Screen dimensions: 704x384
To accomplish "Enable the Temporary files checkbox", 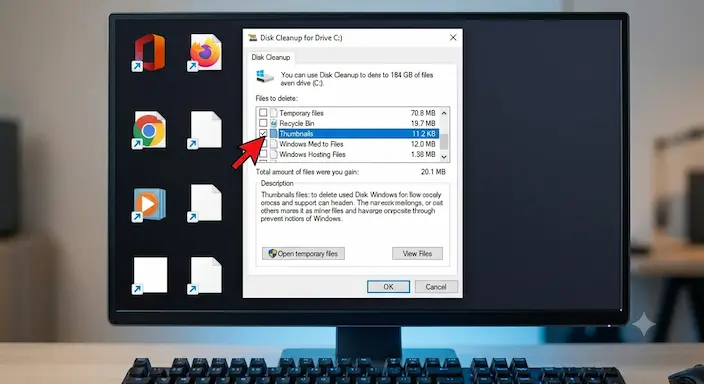I will [263, 112].
